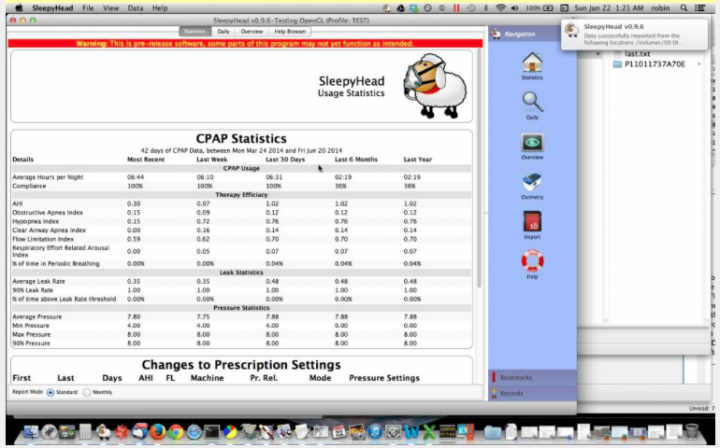This screenshot has width=720, height=448.
Task: Open the Daily magnifying glass icon in Navigation
Action: (532, 102)
